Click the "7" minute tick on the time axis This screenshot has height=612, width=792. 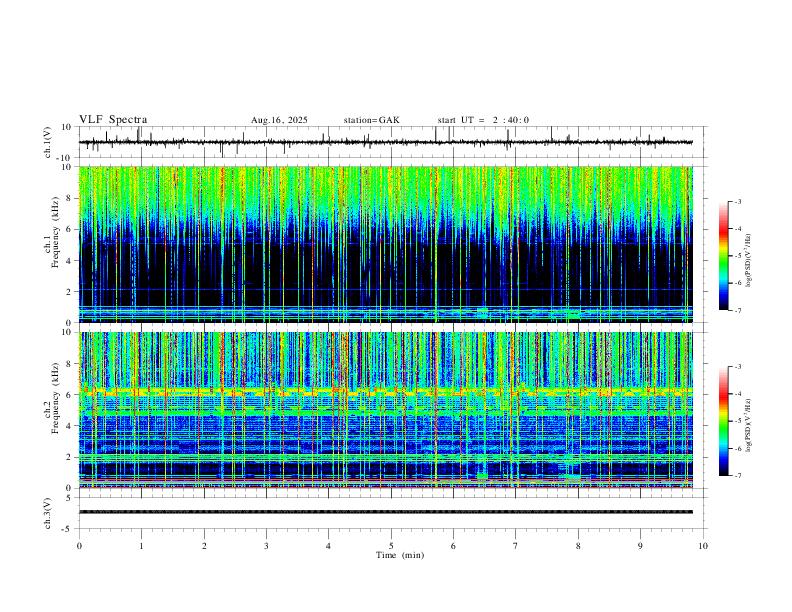coord(516,546)
